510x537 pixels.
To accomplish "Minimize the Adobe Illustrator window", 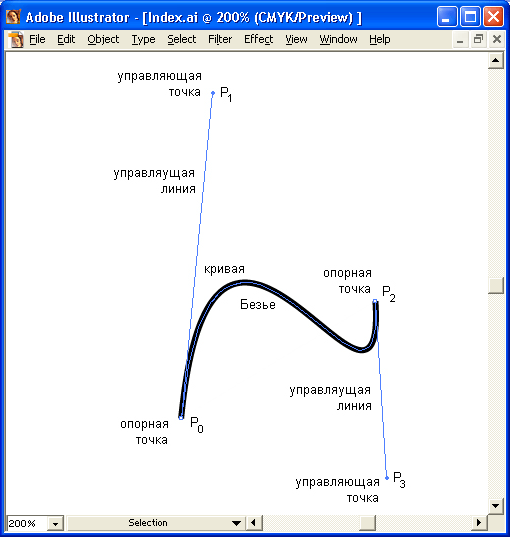I will point(447,16).
